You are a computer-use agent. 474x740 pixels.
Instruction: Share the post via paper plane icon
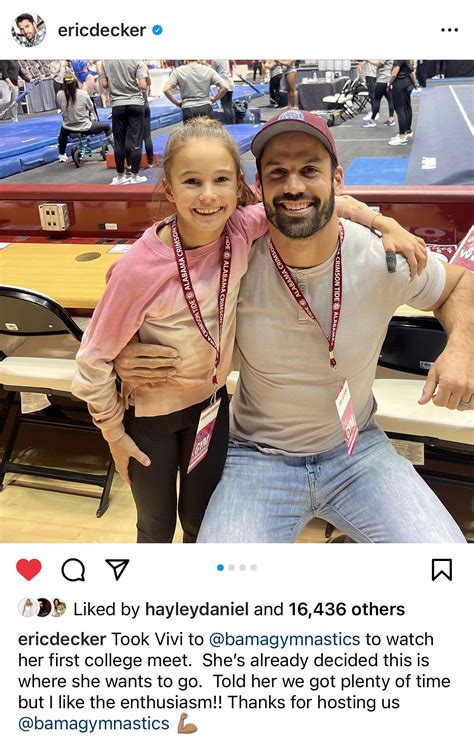point(117,569)
